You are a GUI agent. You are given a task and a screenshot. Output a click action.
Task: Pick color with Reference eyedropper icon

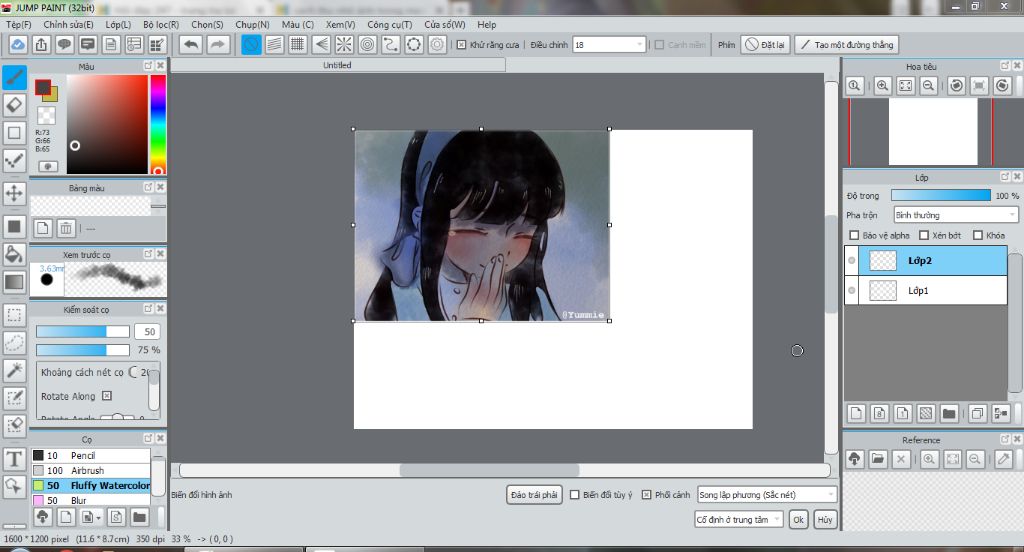[x=1004, y=459]
